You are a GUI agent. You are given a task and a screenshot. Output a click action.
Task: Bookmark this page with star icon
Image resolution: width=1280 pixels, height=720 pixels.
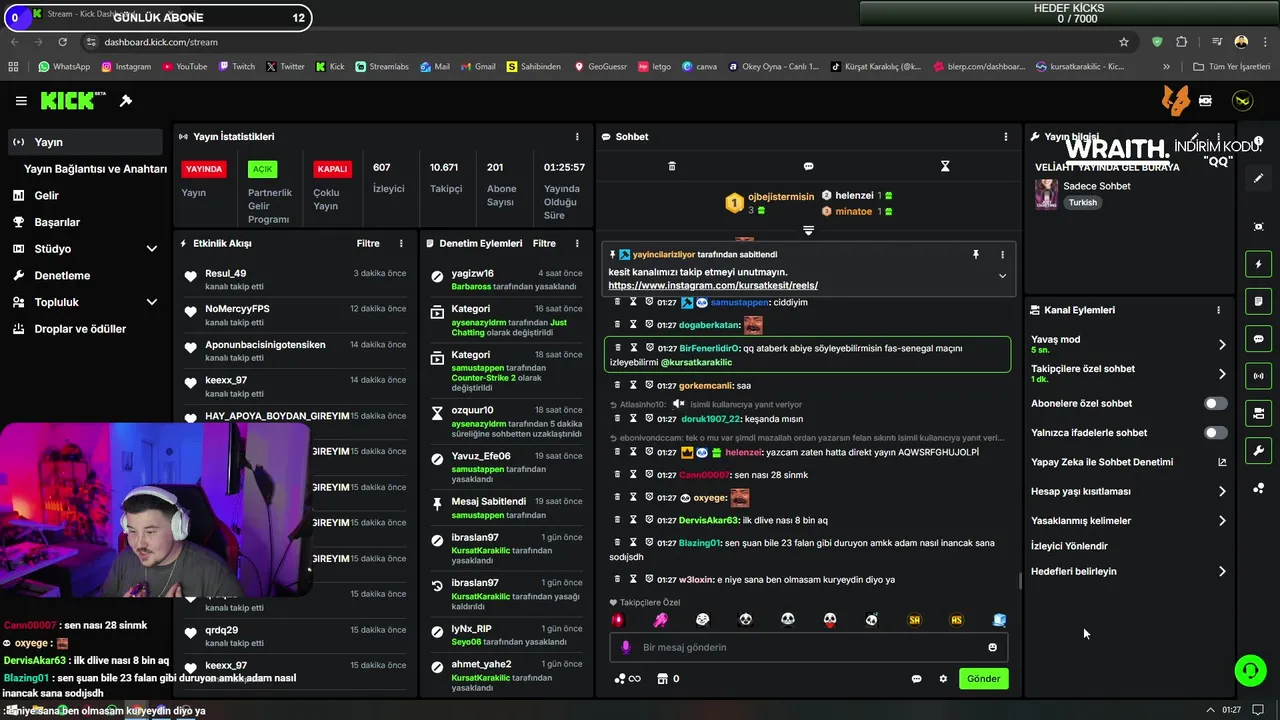click(1124, 42)
